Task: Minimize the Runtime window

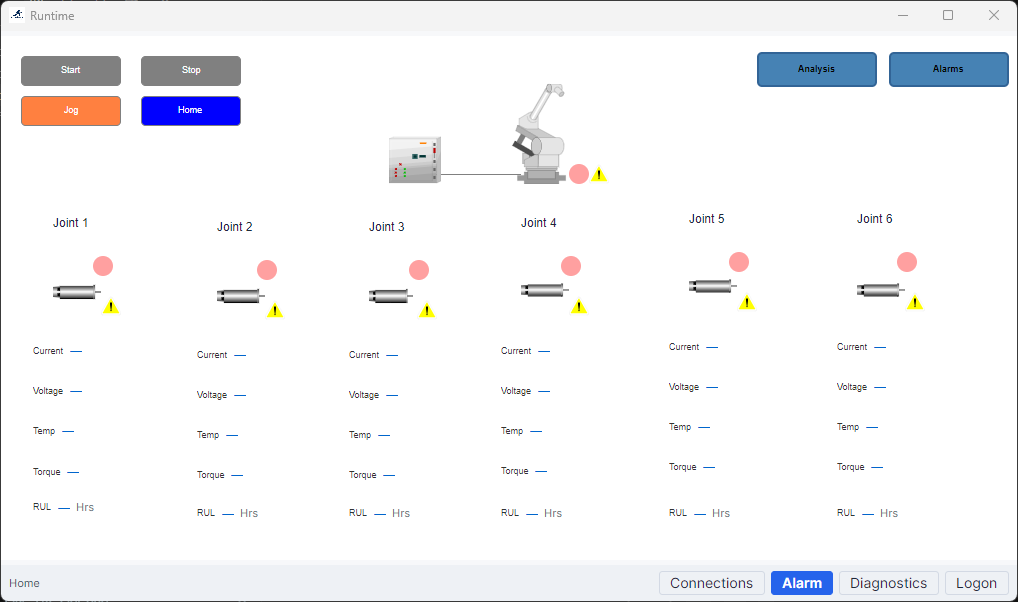Action: [903, 15]
